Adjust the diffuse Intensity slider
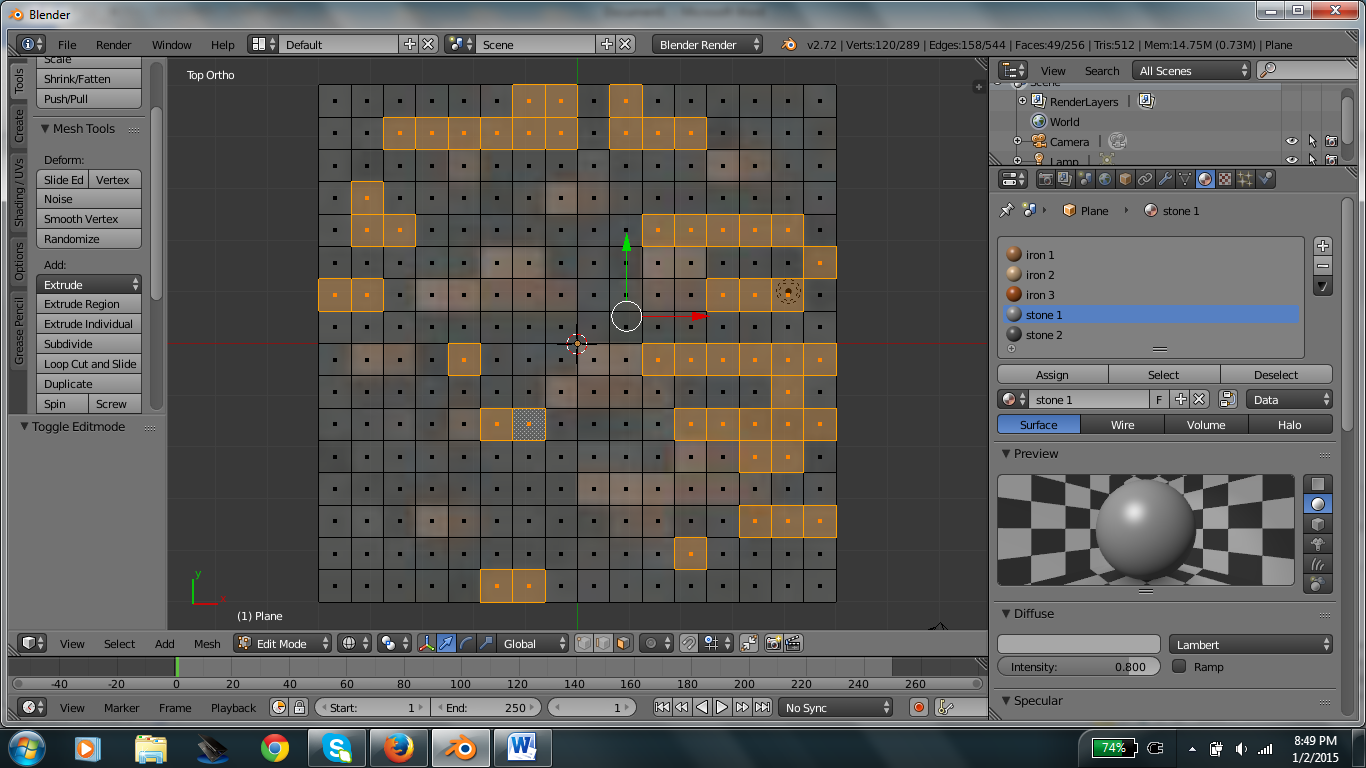Screen dimensions: 1366x768 1078,666
